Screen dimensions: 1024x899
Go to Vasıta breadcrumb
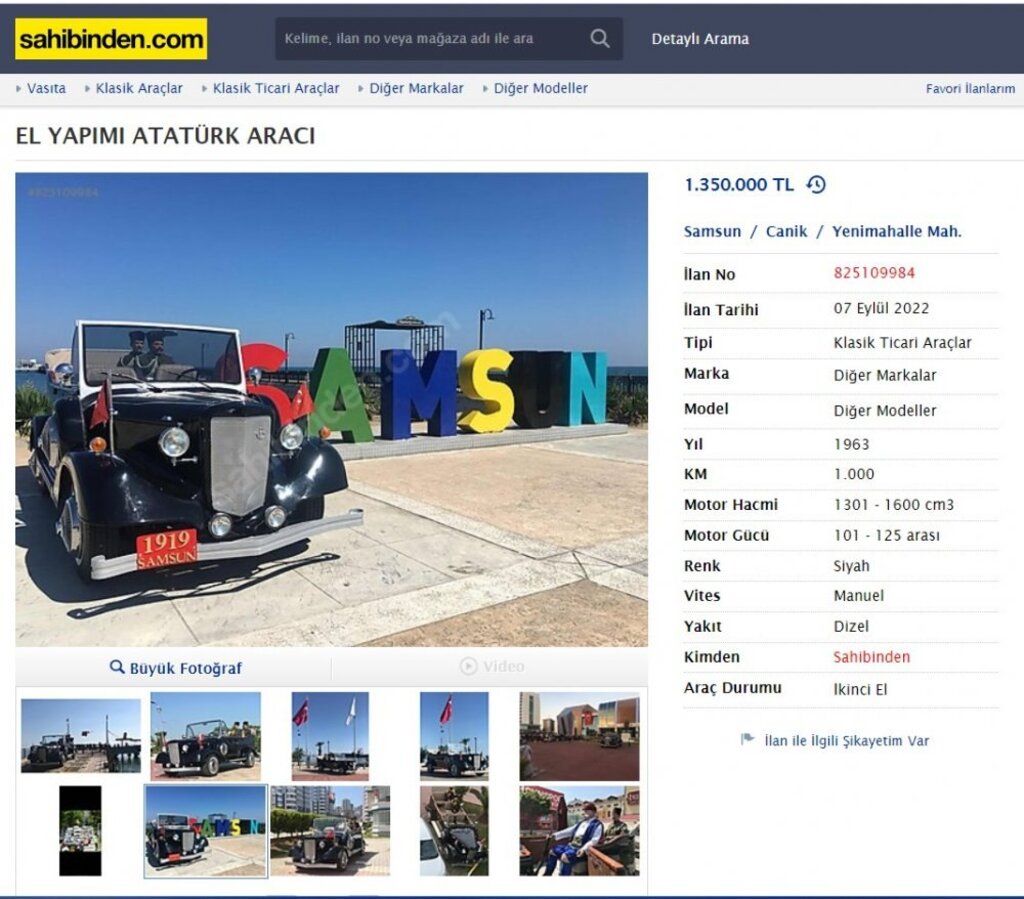[x=46, y=88]
